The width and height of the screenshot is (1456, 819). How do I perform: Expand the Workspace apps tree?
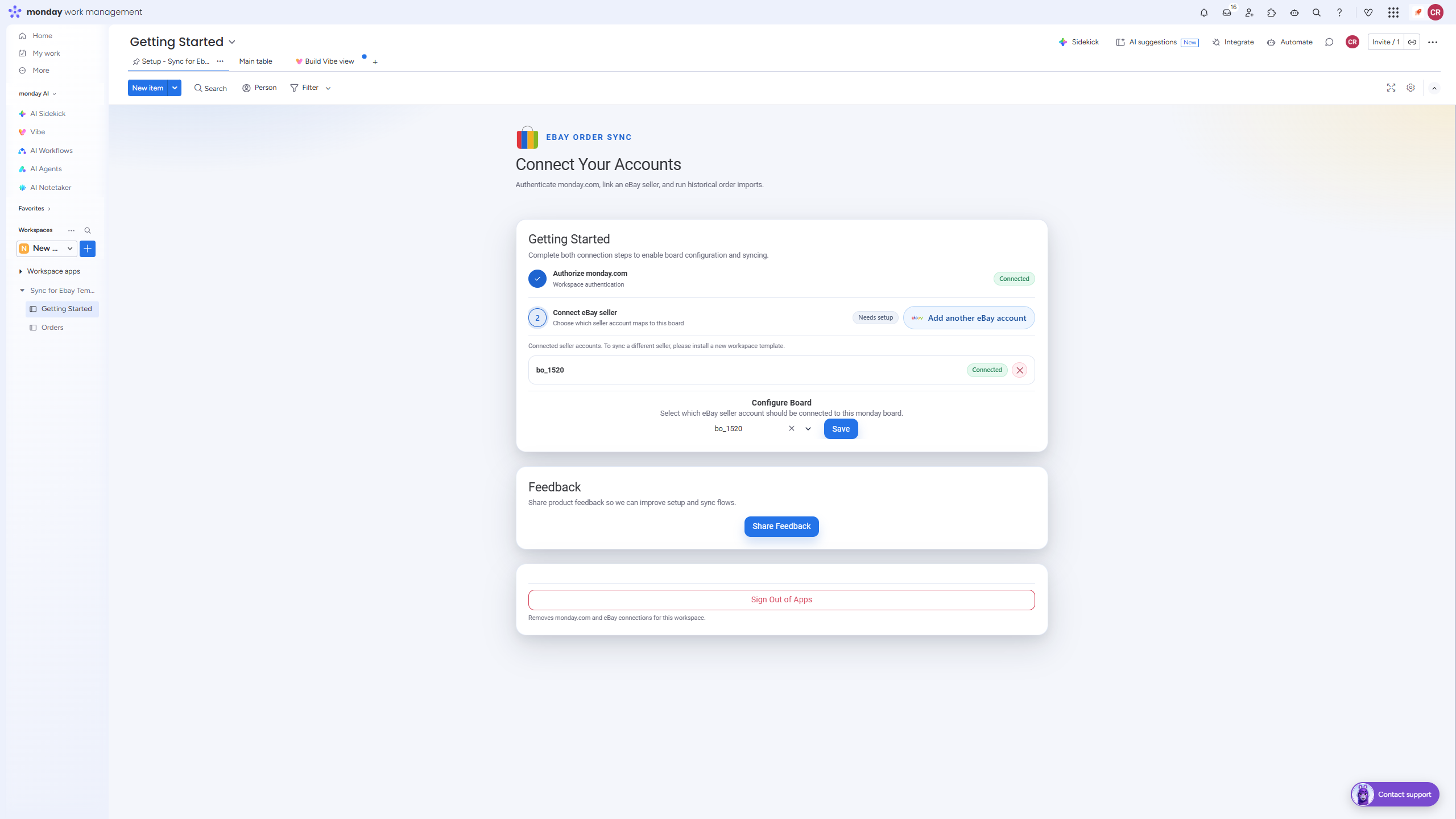click(20, 271)
